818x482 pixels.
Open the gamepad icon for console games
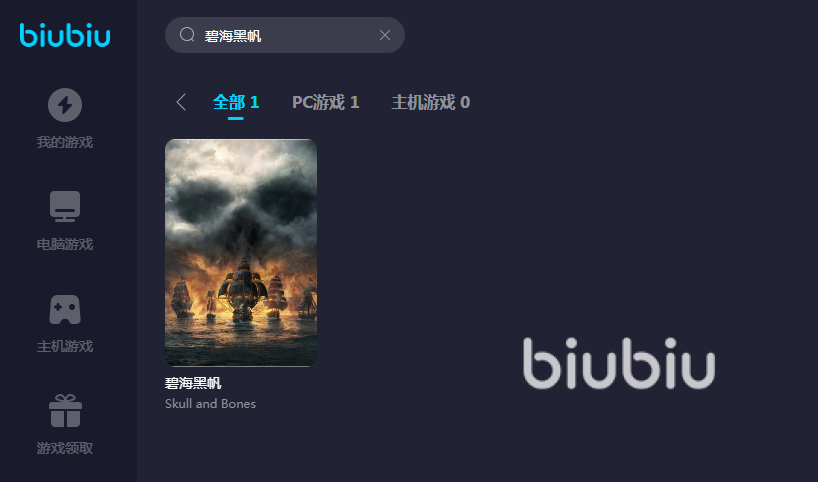point(65,309)
